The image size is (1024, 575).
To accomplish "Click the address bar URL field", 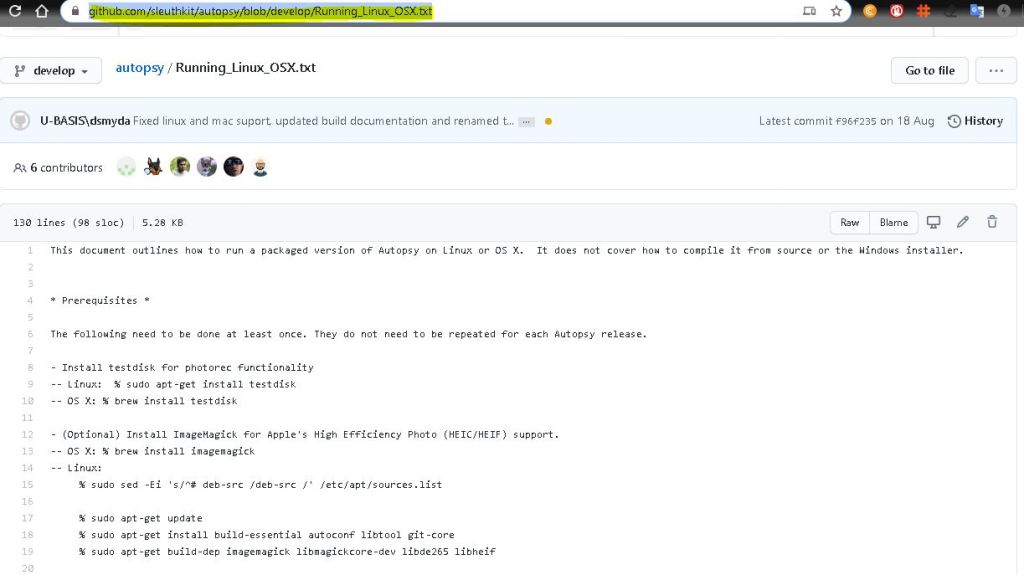I will 400,11.
